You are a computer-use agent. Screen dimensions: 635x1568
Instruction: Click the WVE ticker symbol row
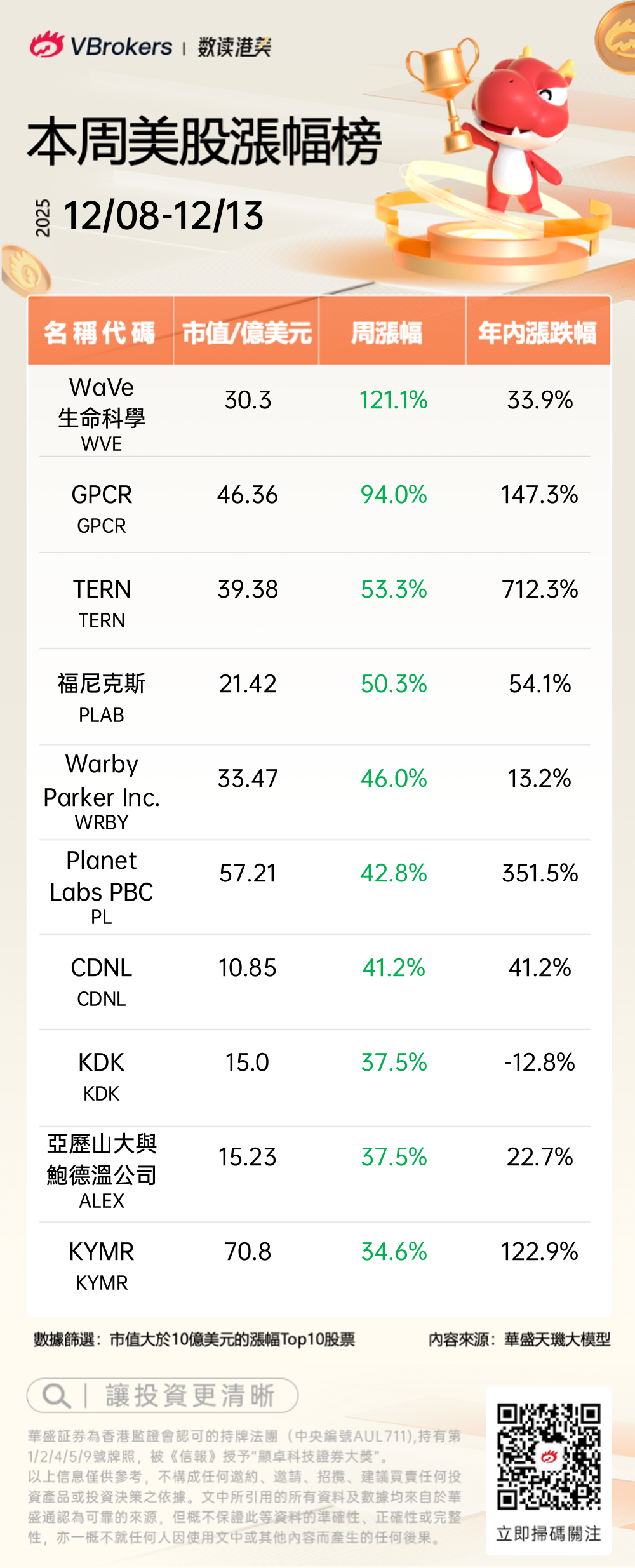point(102,444)
